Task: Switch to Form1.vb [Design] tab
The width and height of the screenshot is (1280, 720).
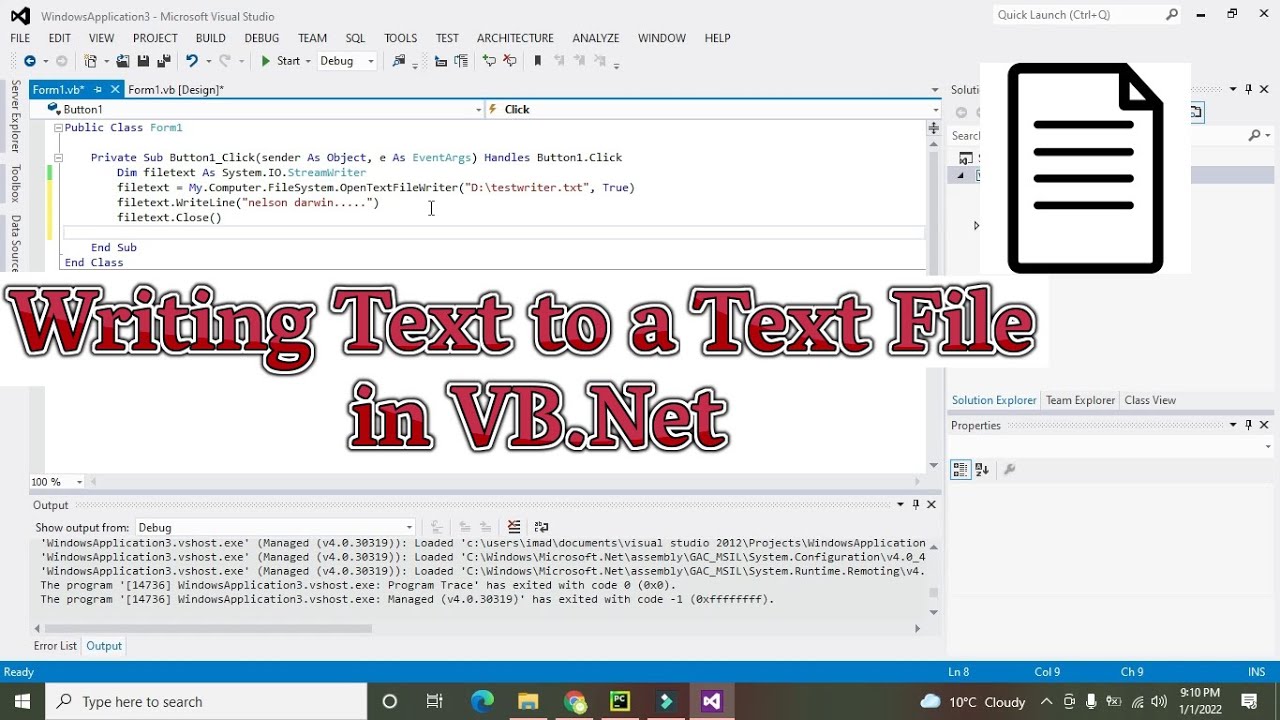Action: (x=176, y=90)
